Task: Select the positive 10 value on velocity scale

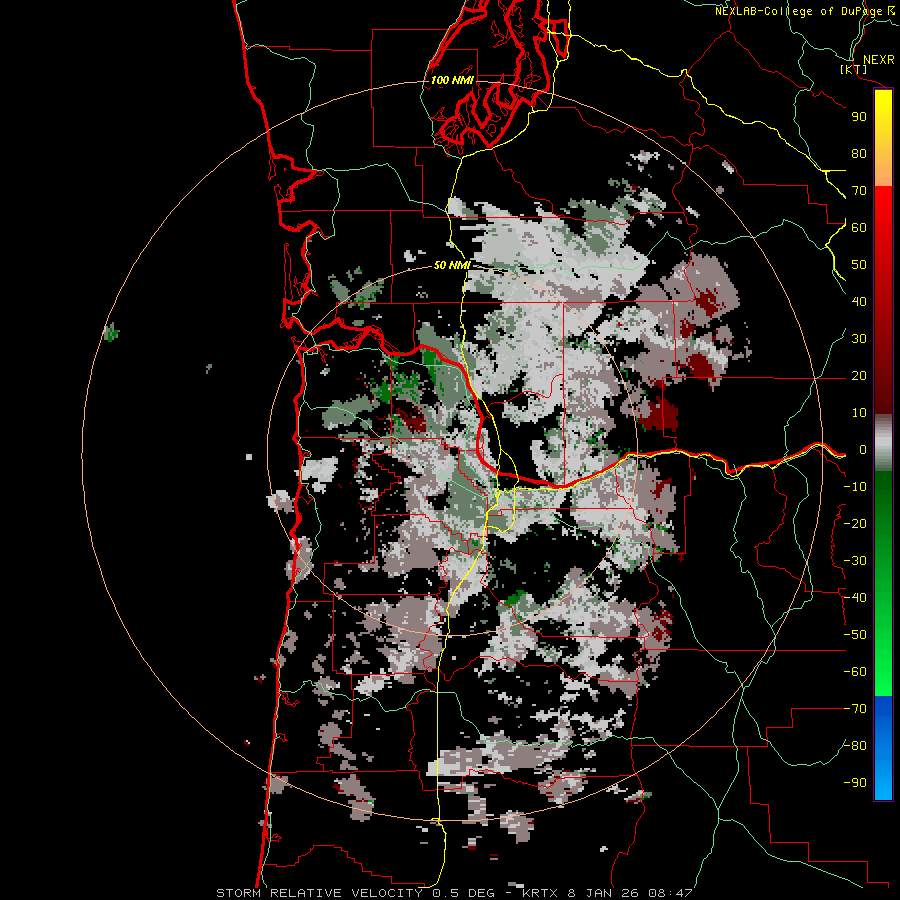Action: point(859,413)
